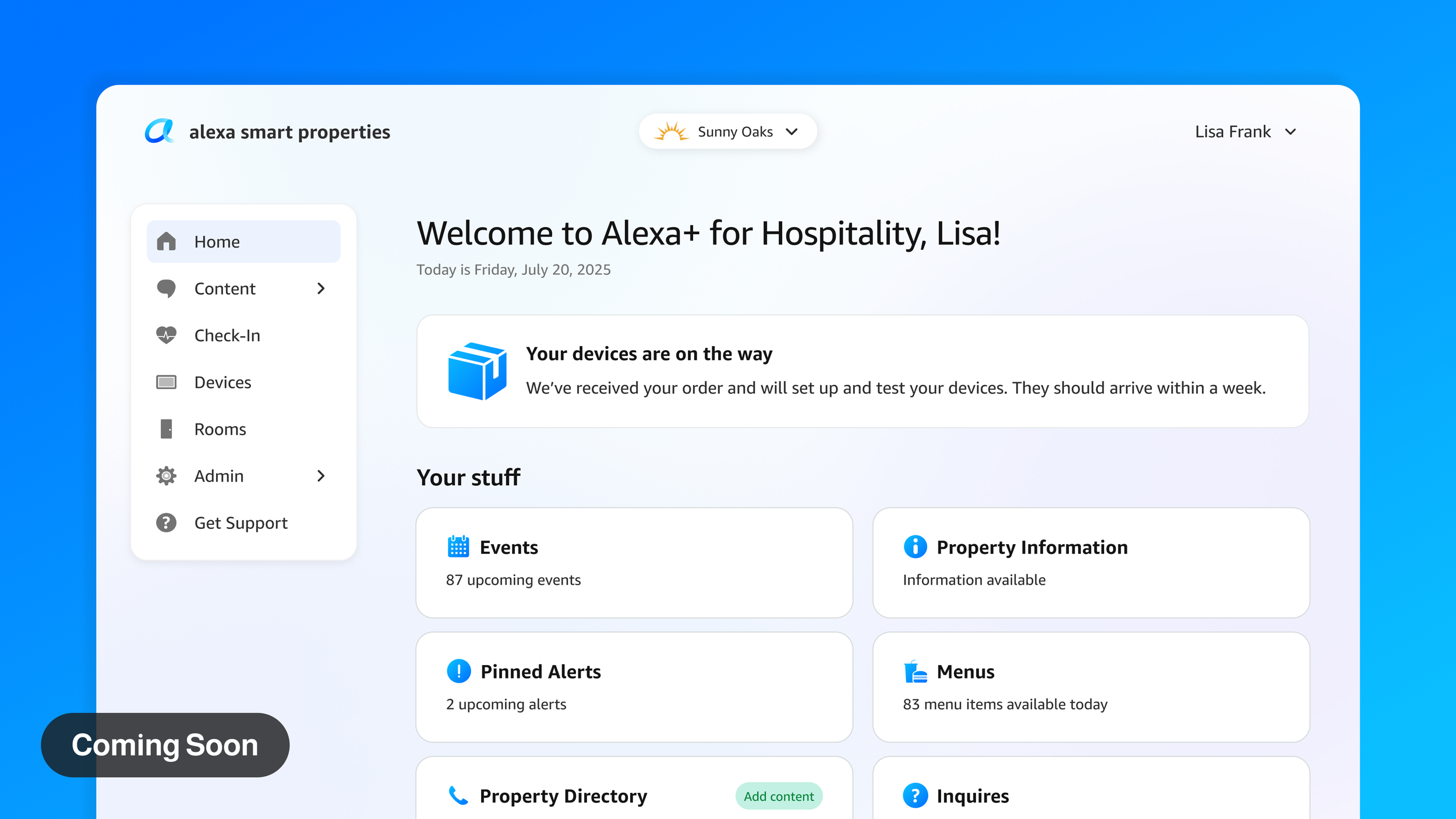Click '87 upcoming events' text
The height and width of the screenshot is (819, 1456).
[513, 580]
